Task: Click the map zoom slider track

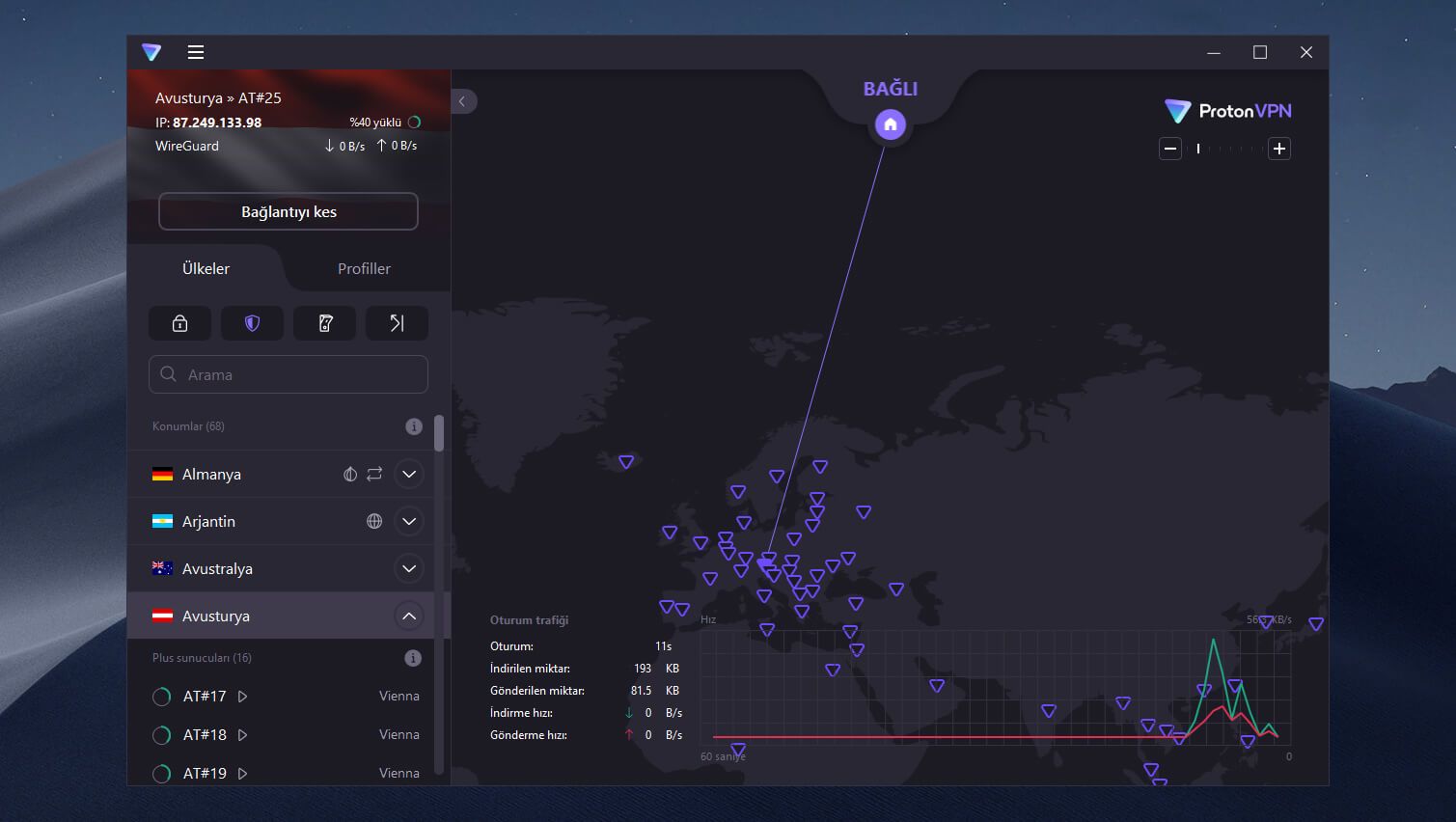Action: click(1224, 149)
